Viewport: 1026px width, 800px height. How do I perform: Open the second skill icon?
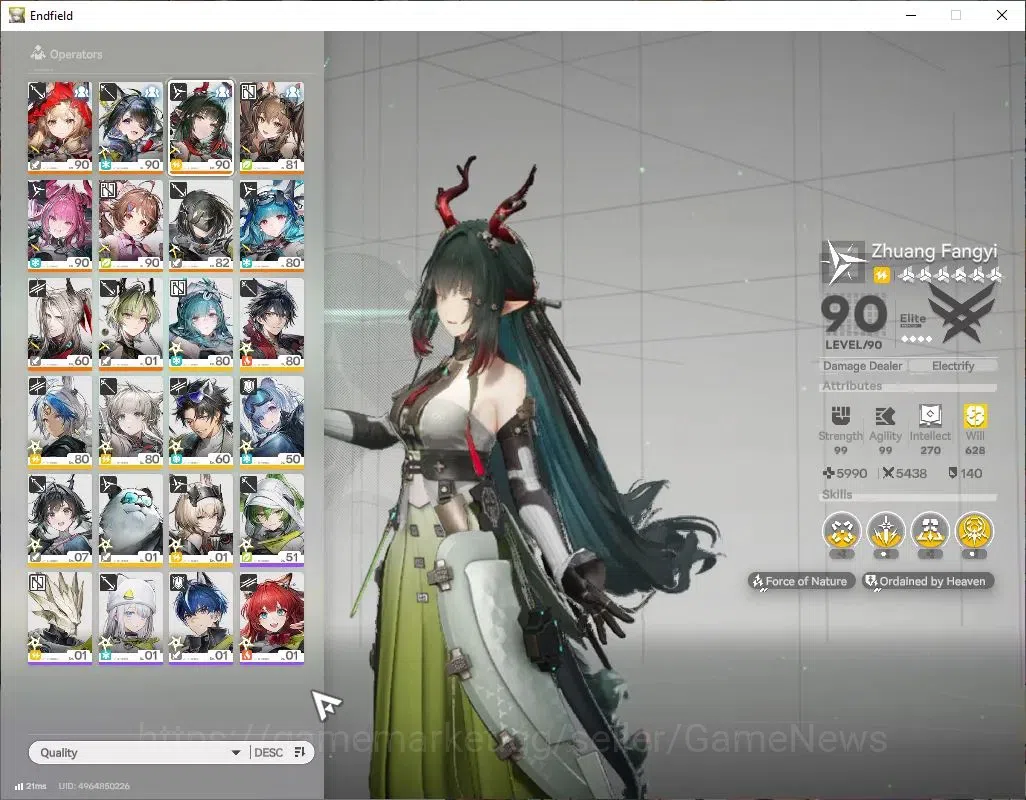coord(885,530)
